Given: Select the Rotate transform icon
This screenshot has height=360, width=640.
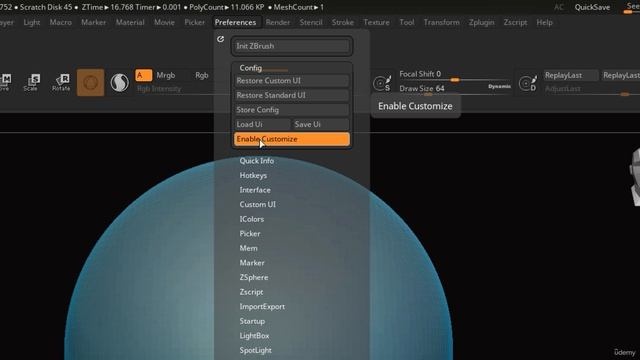Looking at the screenshot, I should tap(61, 82).
